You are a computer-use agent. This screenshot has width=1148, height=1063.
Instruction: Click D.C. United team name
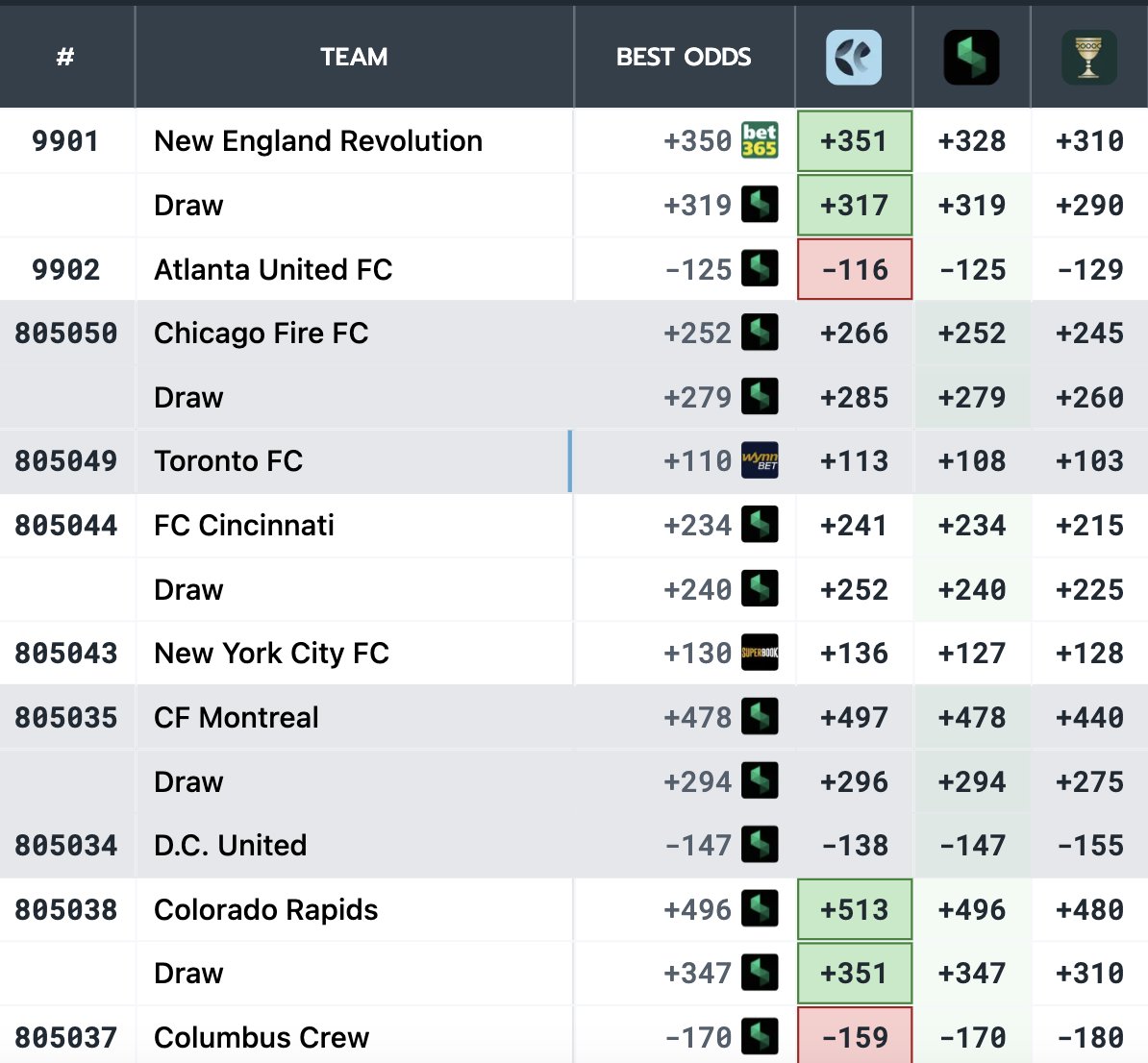(x=231, y=846)
